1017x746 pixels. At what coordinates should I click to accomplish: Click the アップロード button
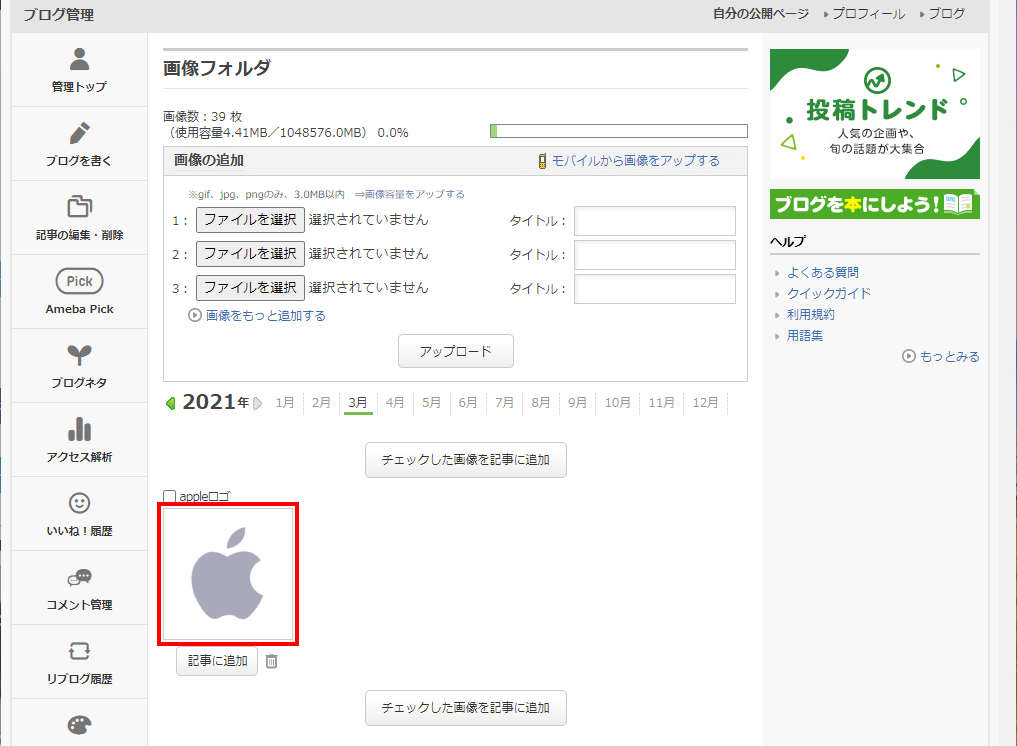(x=455, y=351)
